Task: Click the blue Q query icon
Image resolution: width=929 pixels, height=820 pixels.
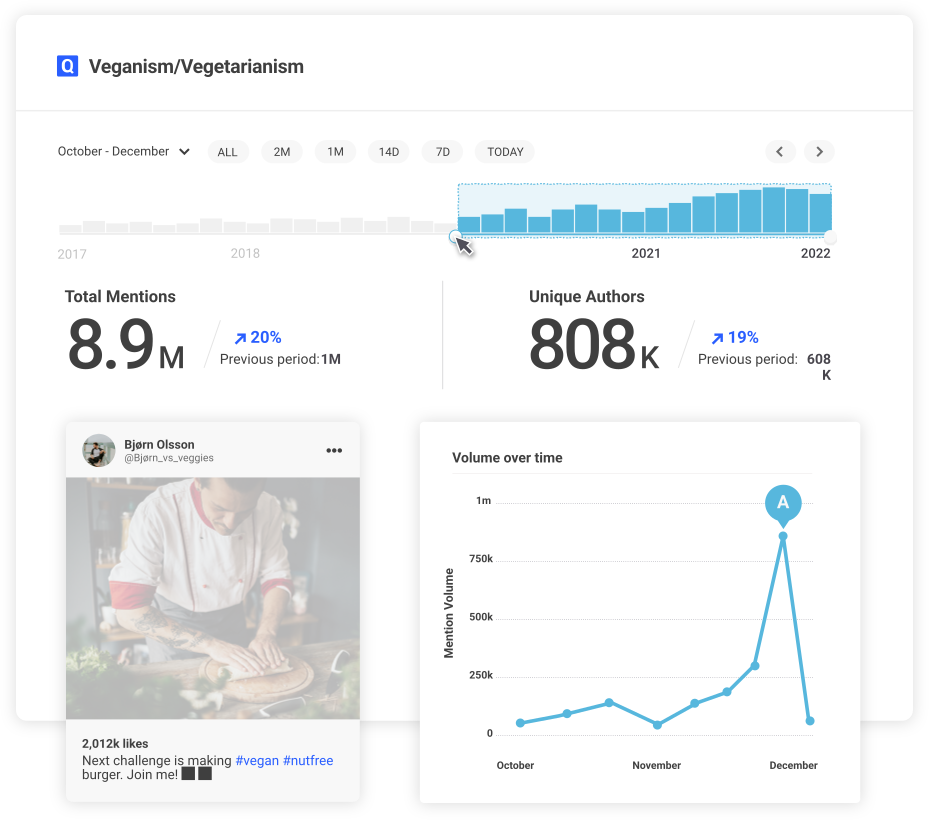Action: click(x=68, y=66)
